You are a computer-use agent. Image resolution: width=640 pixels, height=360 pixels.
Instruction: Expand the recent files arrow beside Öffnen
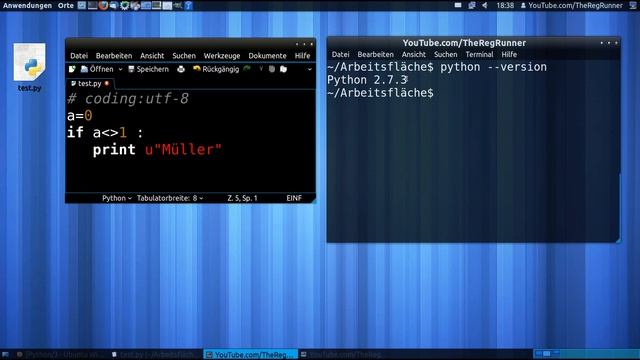pos(120,69)
